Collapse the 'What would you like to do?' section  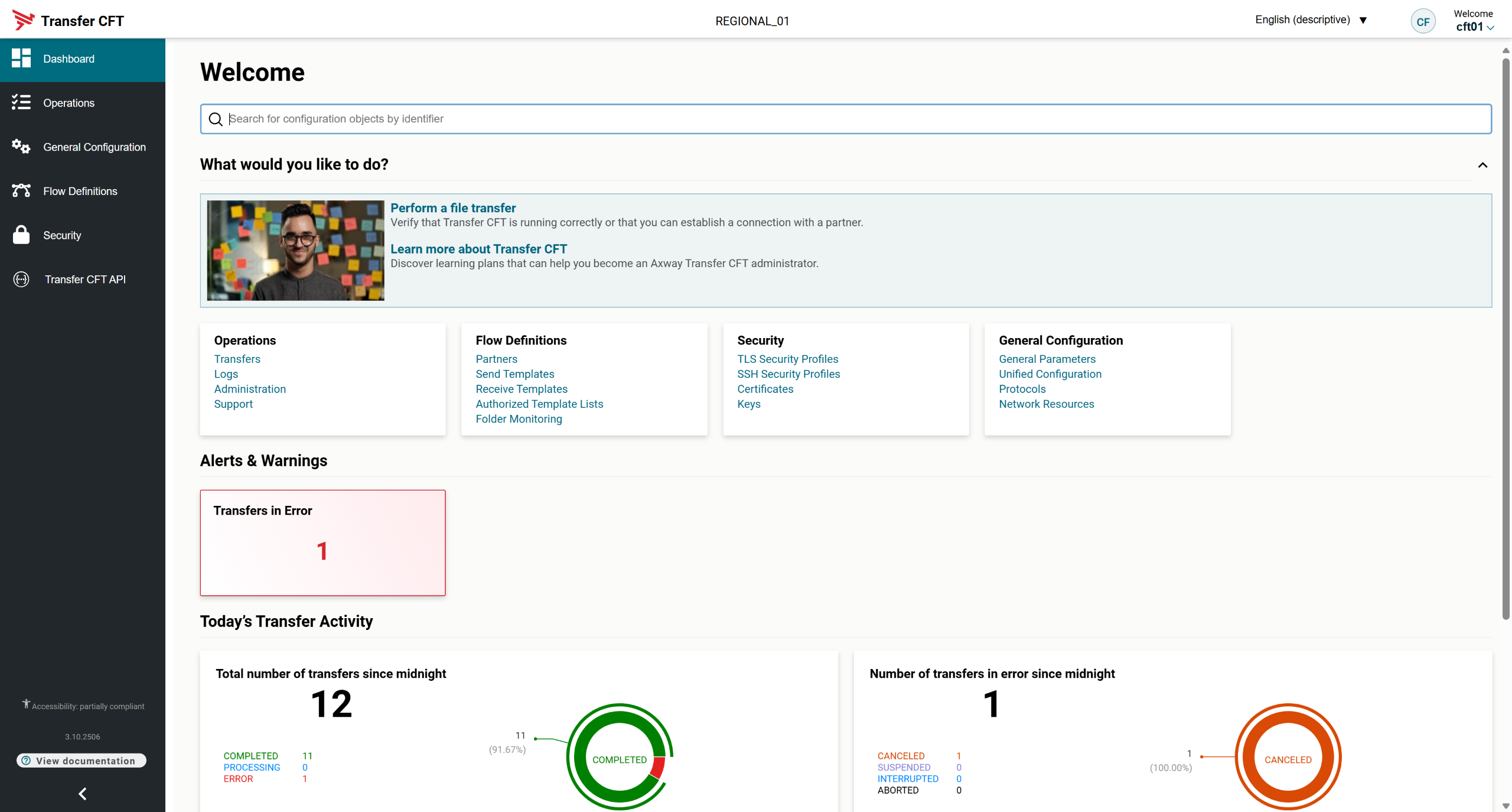point(1482,165)
